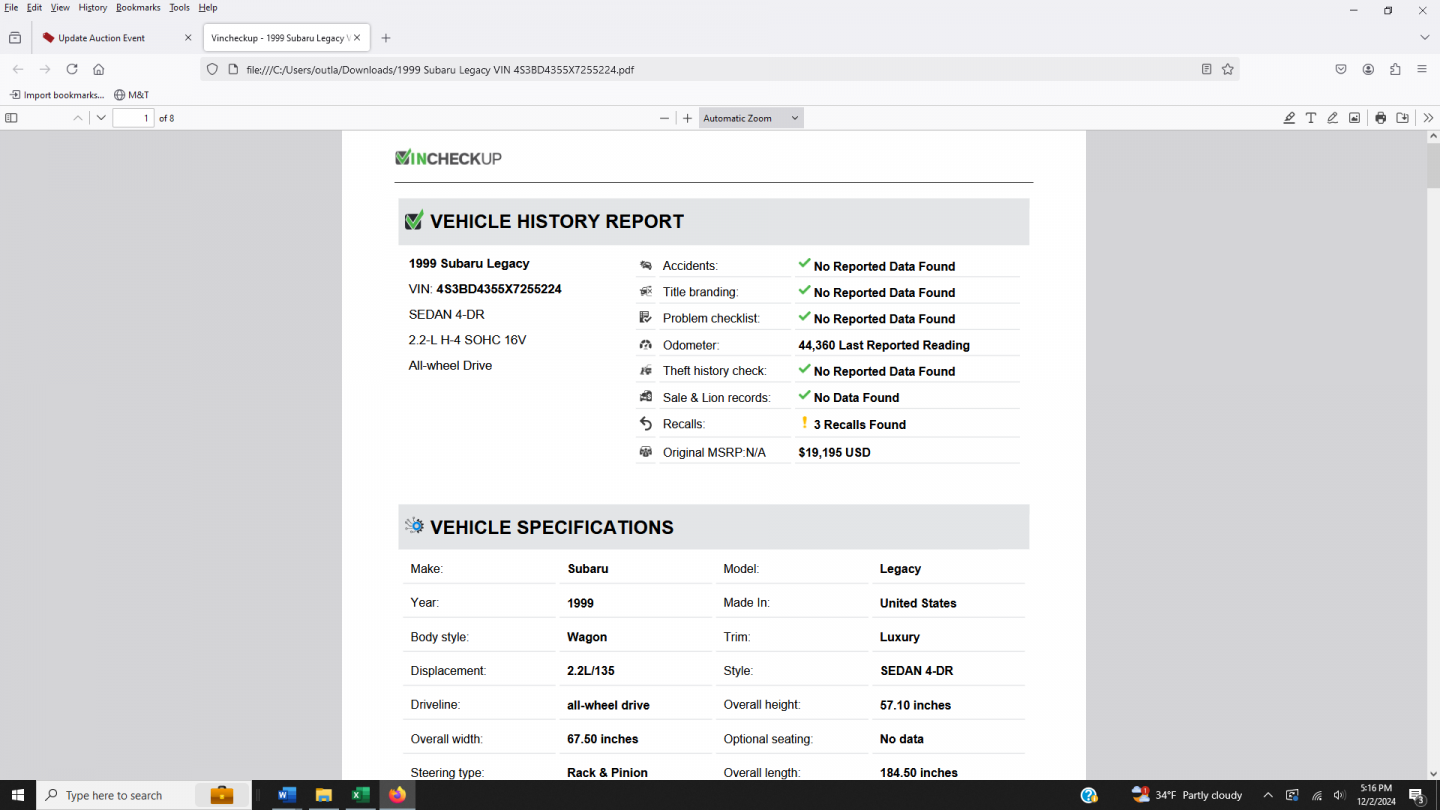This screenshot has height=810, width=1440.
Task: Reload the current page
Action: (x=72, y=69)
